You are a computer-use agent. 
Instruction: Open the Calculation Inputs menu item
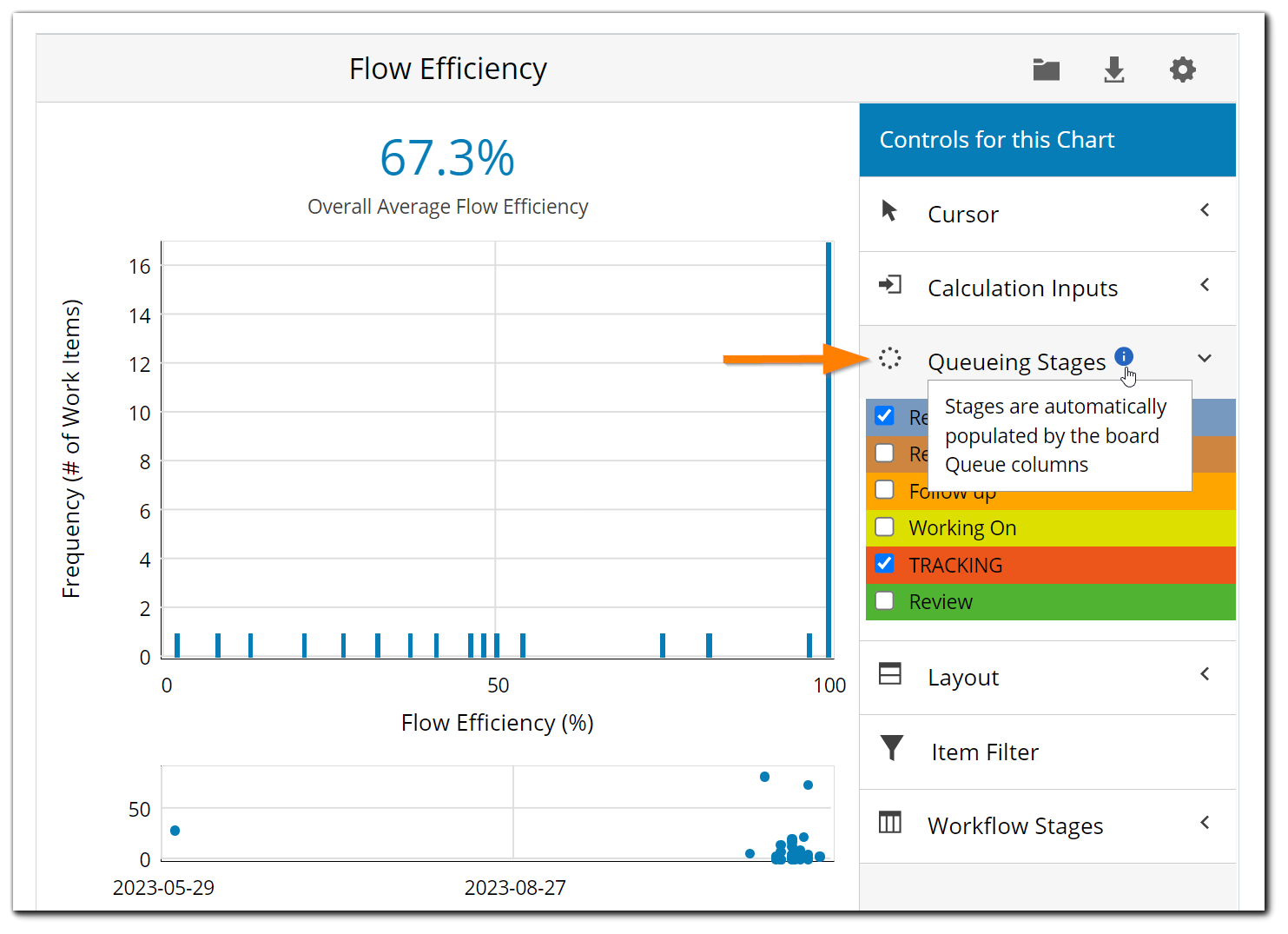tap(1022, 288)
